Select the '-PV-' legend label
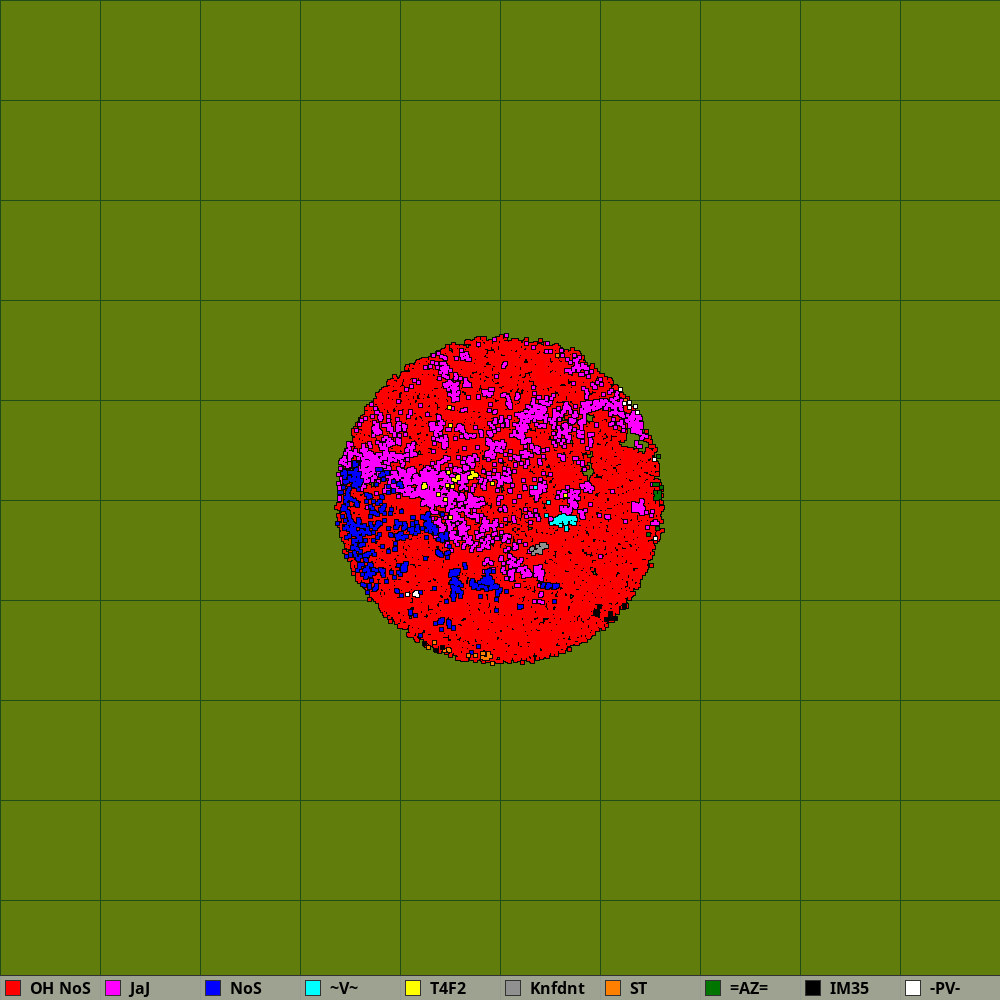 [945, 988]
